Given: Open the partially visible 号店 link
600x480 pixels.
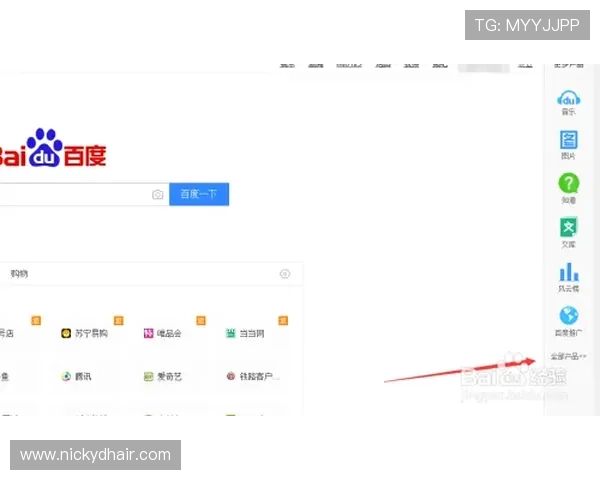Looking at the screenshot, I should tap(7, 333).
